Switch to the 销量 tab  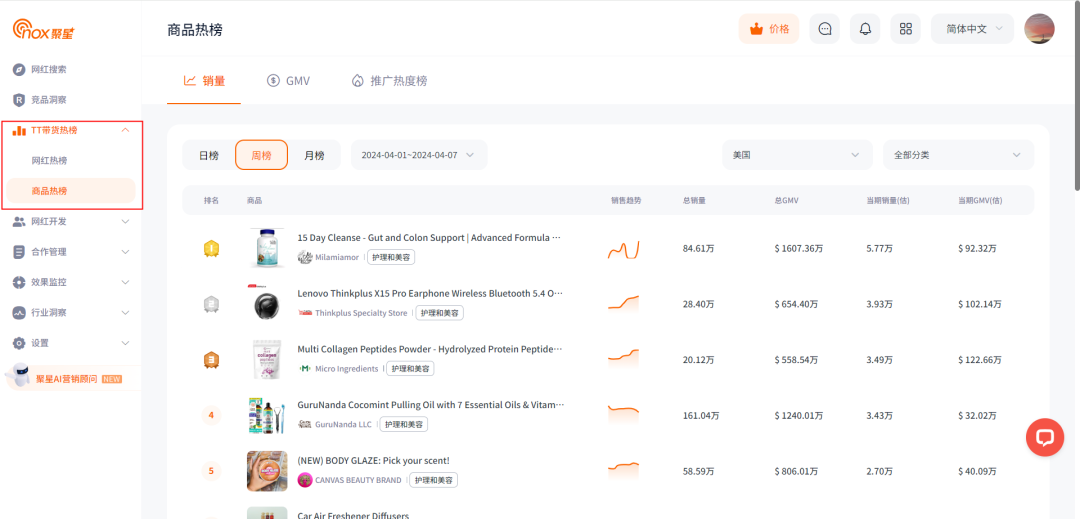tap(204, 81)
